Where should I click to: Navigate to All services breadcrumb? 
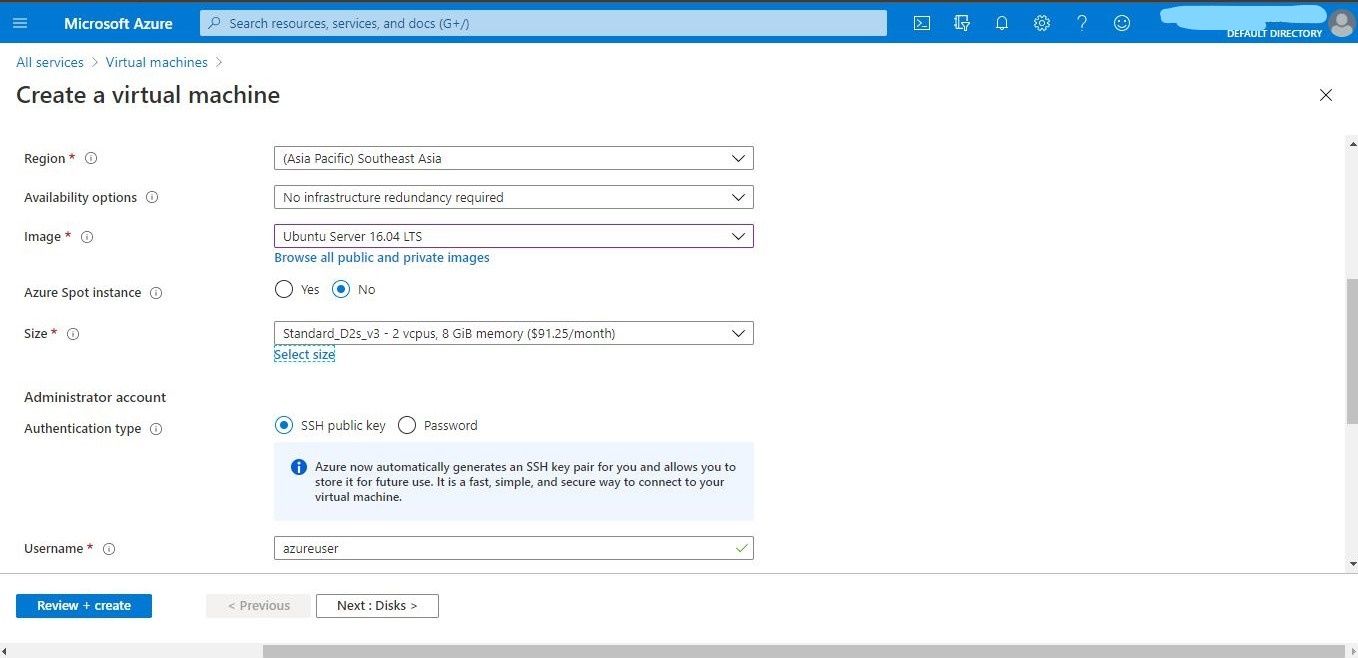[x=49, y=62]
